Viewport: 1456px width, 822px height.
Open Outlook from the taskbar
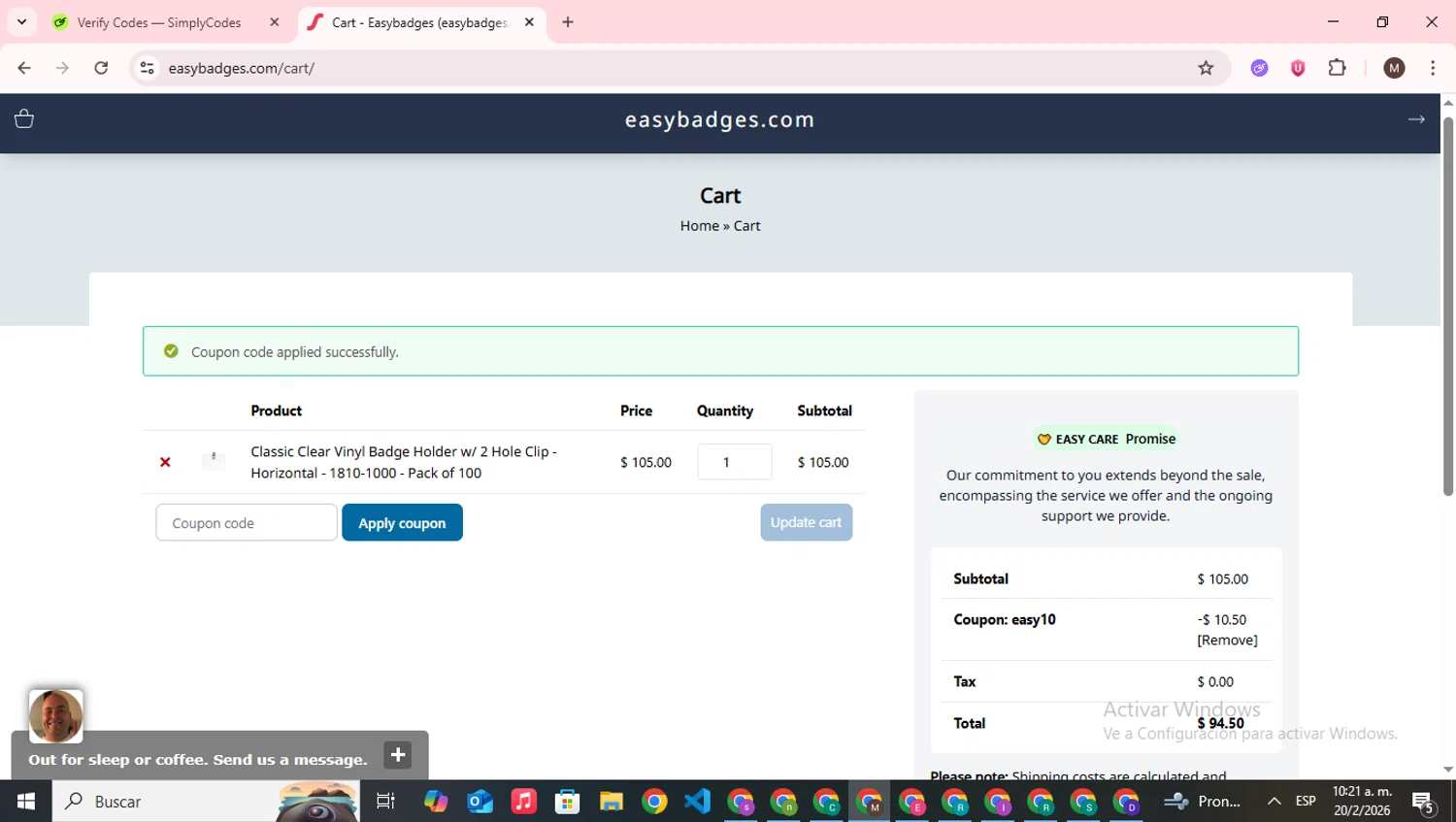tap(480, 802)
